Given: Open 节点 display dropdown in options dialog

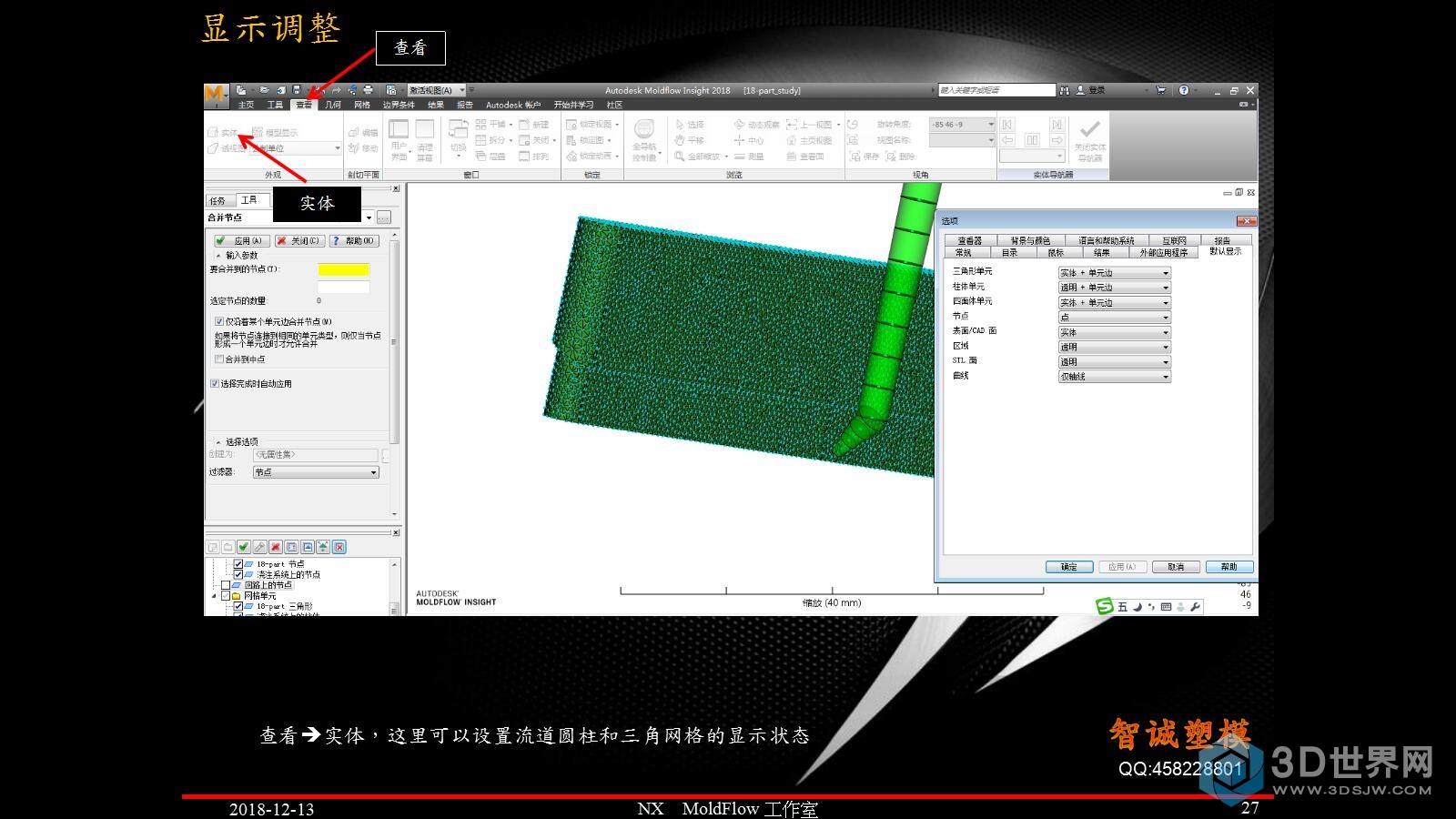Looking at the screenshot, I should 1114,318.
